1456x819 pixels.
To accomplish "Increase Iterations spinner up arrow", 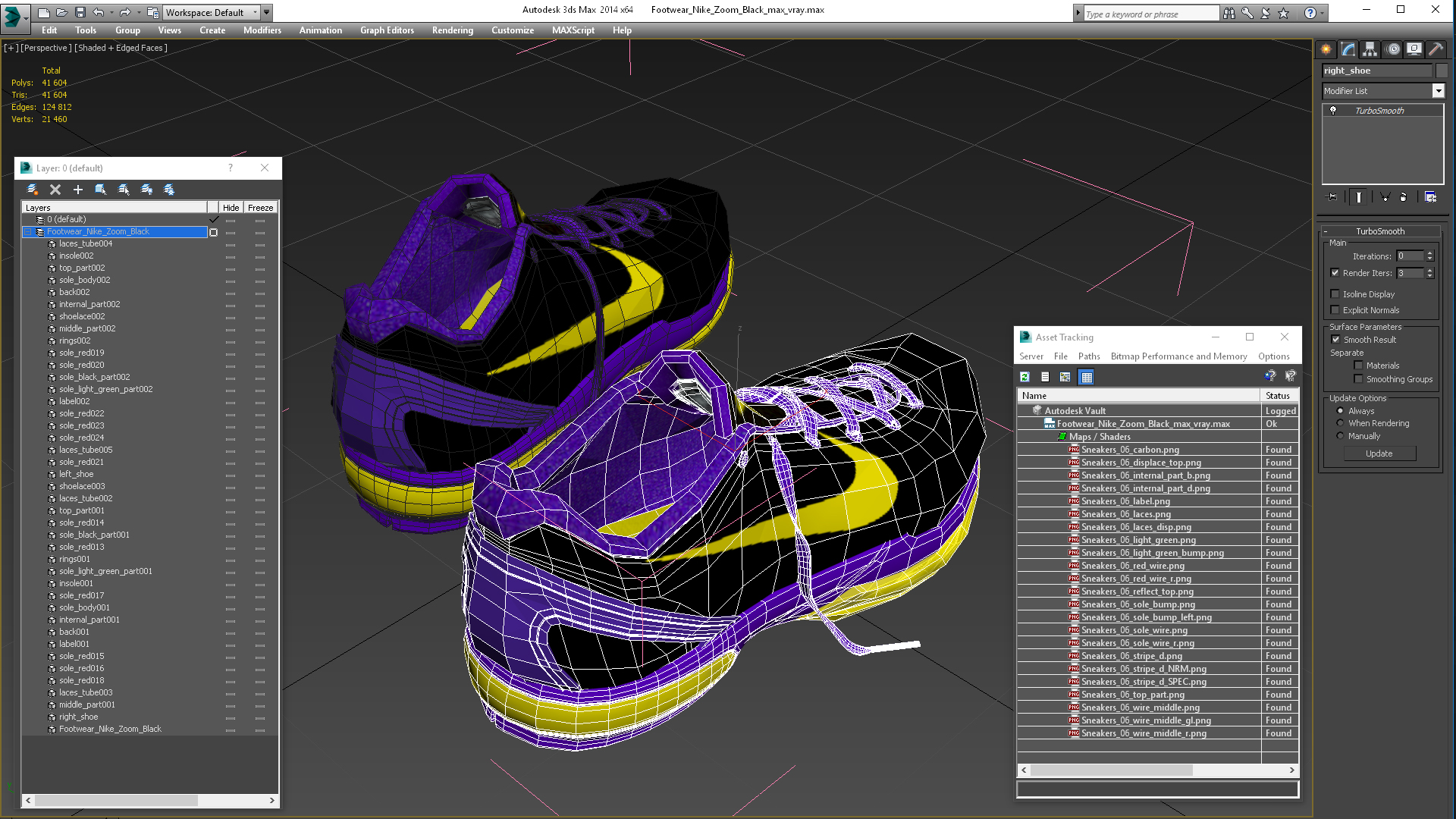I will (1430, 253).
